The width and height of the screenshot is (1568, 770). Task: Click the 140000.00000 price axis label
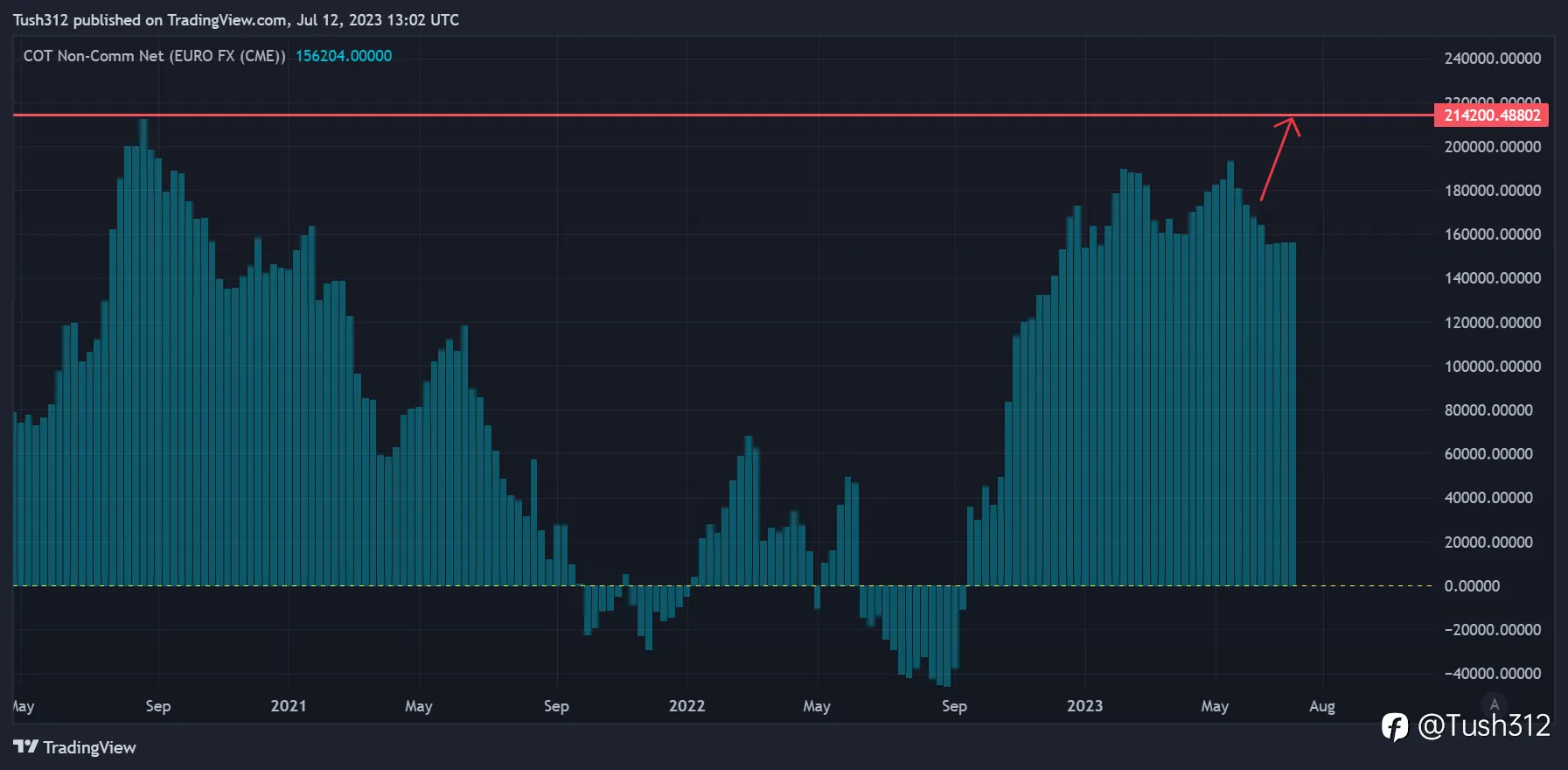(1493, 278)
